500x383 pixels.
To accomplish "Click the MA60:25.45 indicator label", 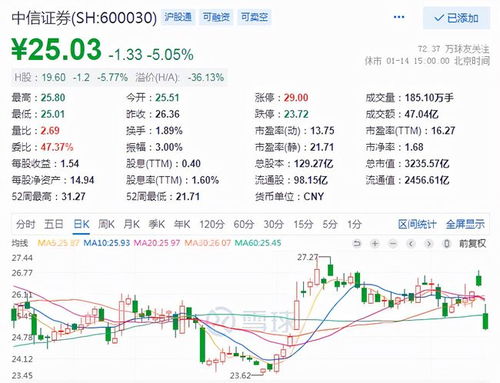I will pyautogui.click(x=258, y=243).
